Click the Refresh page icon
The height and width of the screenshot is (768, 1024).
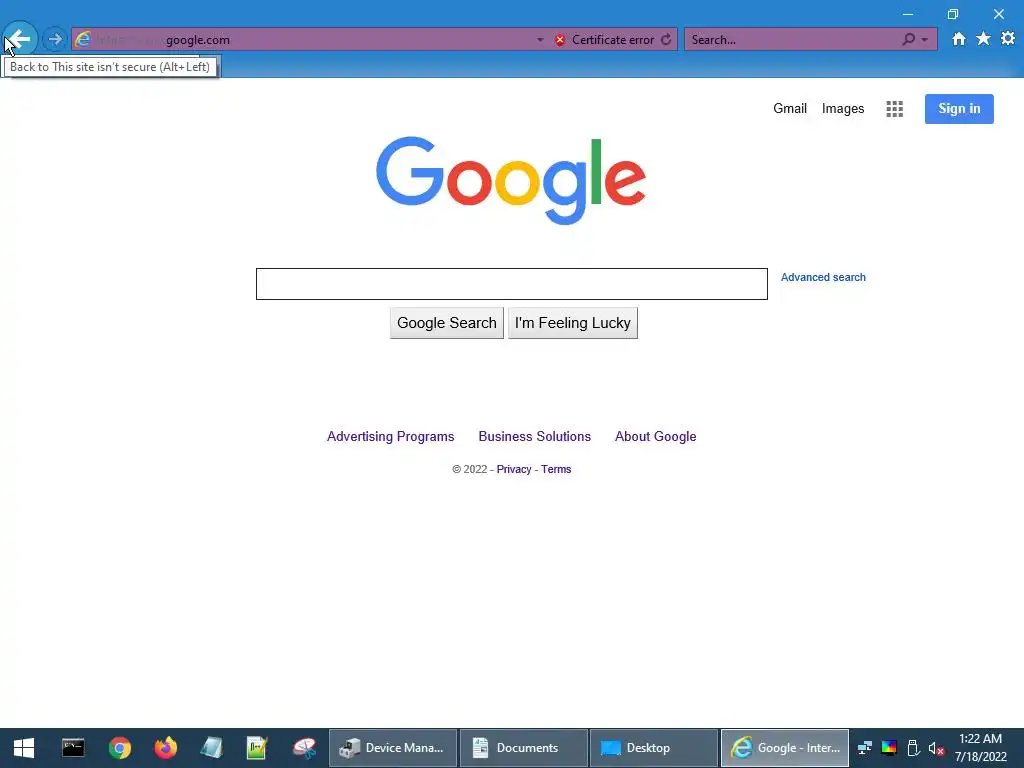(x=666, y=40)
